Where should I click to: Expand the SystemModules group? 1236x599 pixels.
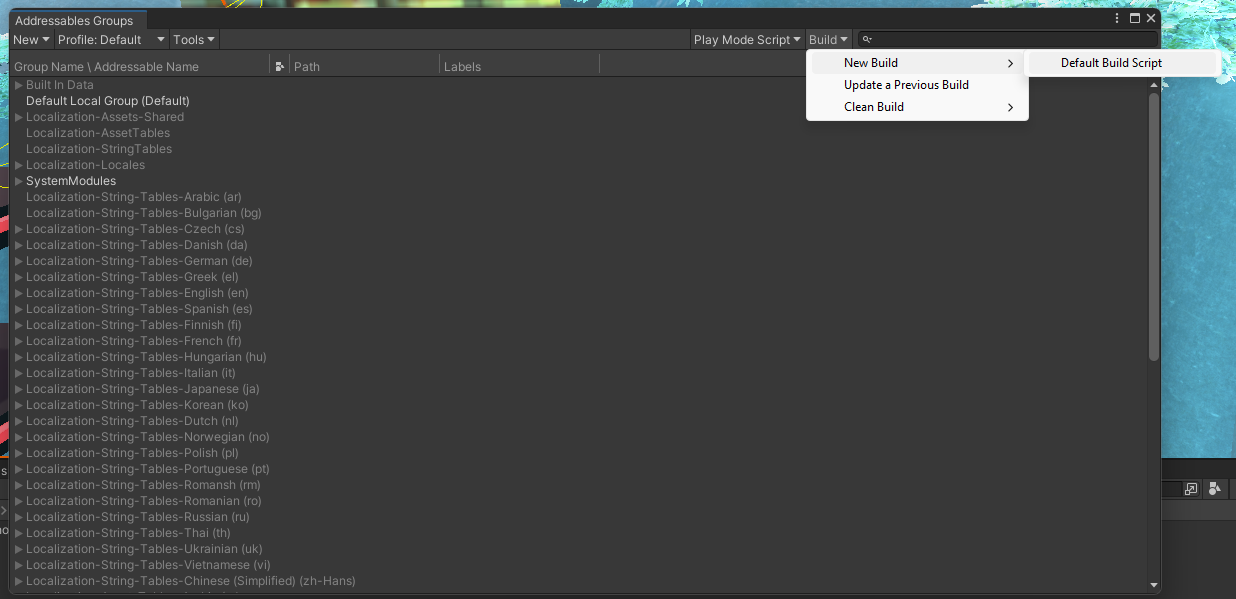[x=17, y=180]
